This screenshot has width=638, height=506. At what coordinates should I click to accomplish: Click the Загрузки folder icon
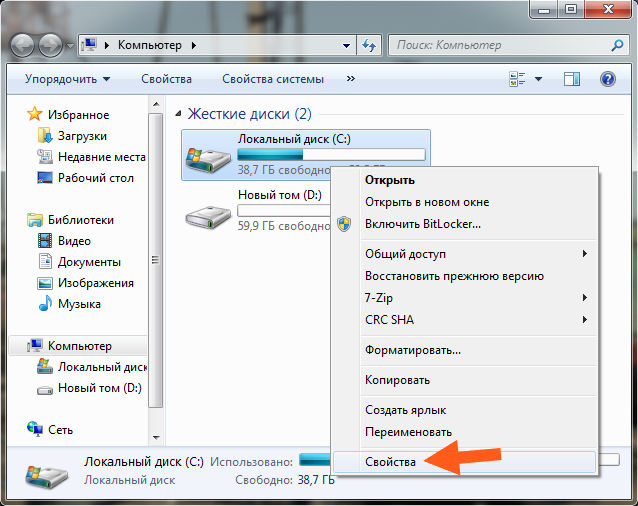[x=45, y=136]
